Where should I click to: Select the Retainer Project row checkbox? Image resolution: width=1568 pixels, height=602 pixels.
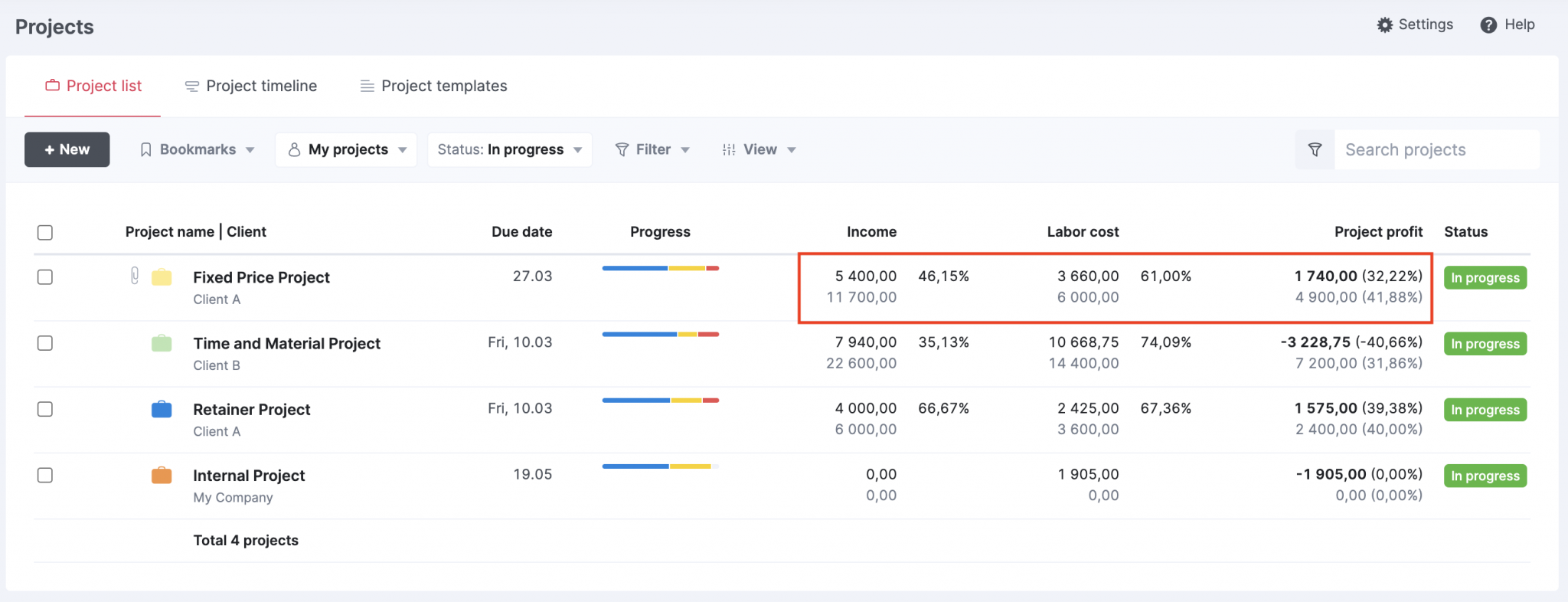pyautogui.click(x=45, y=410)
